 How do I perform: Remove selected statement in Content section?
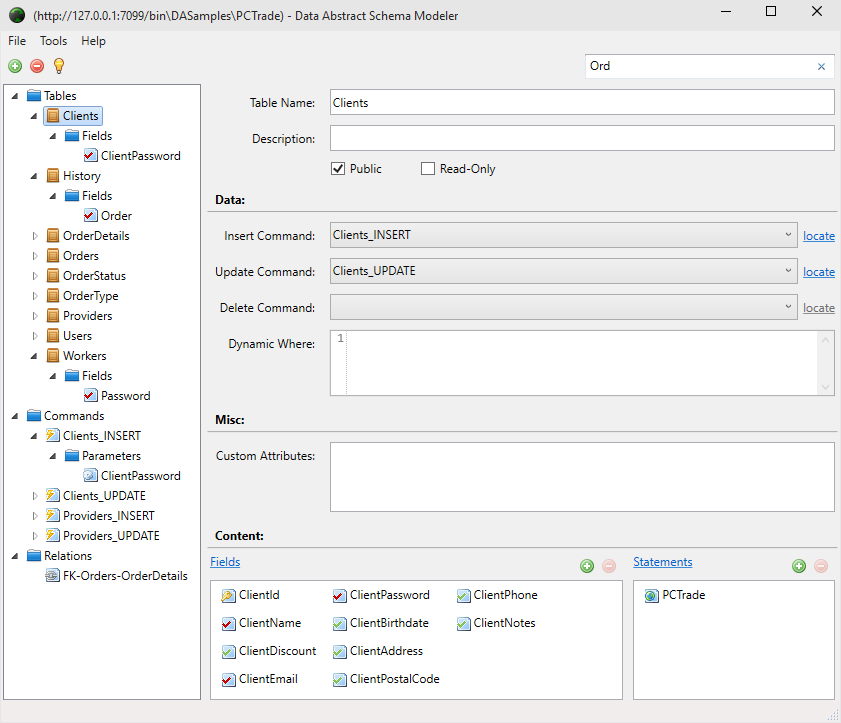821,566
